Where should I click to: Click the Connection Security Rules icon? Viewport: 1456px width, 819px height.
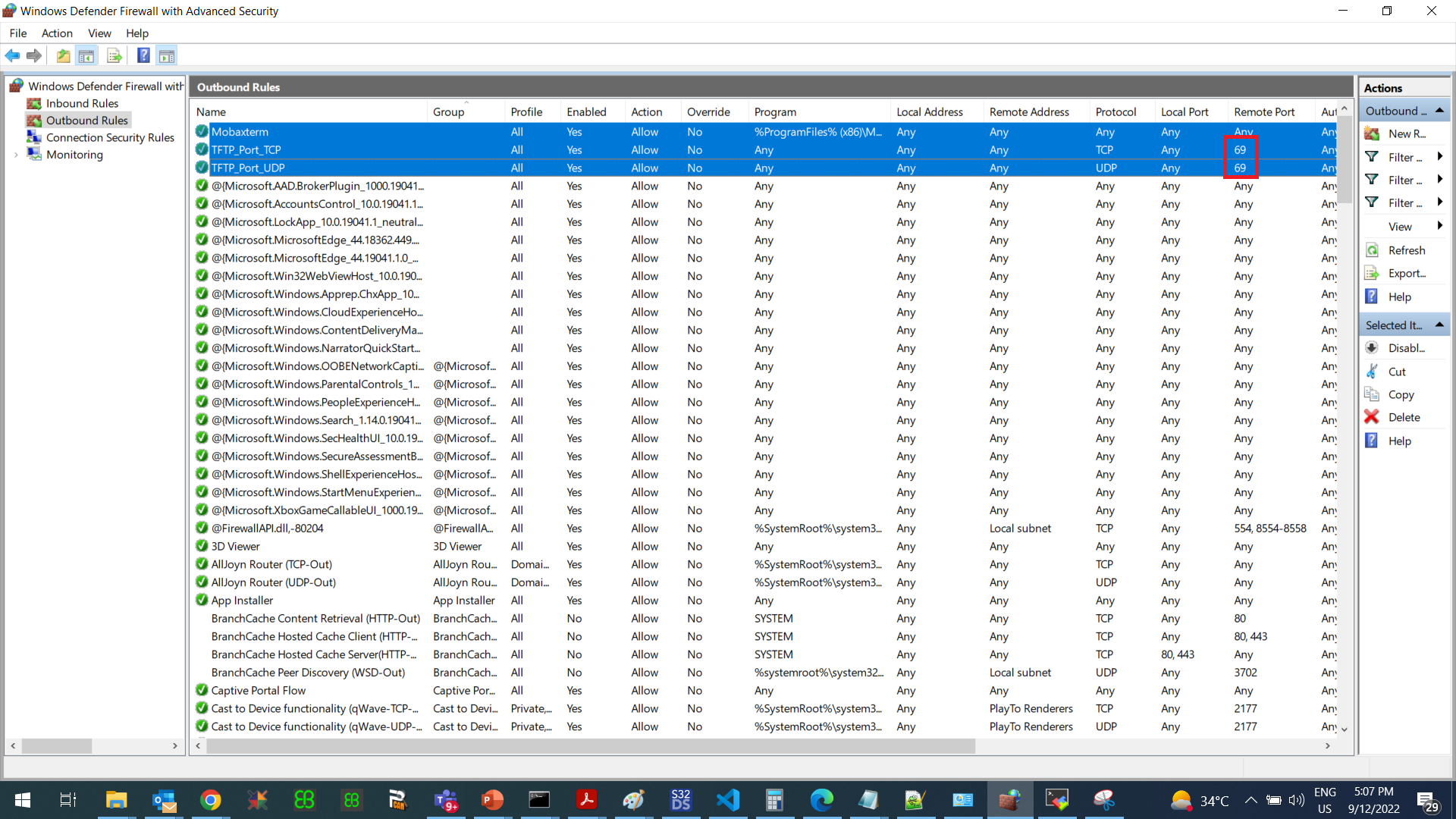point(34,137)
